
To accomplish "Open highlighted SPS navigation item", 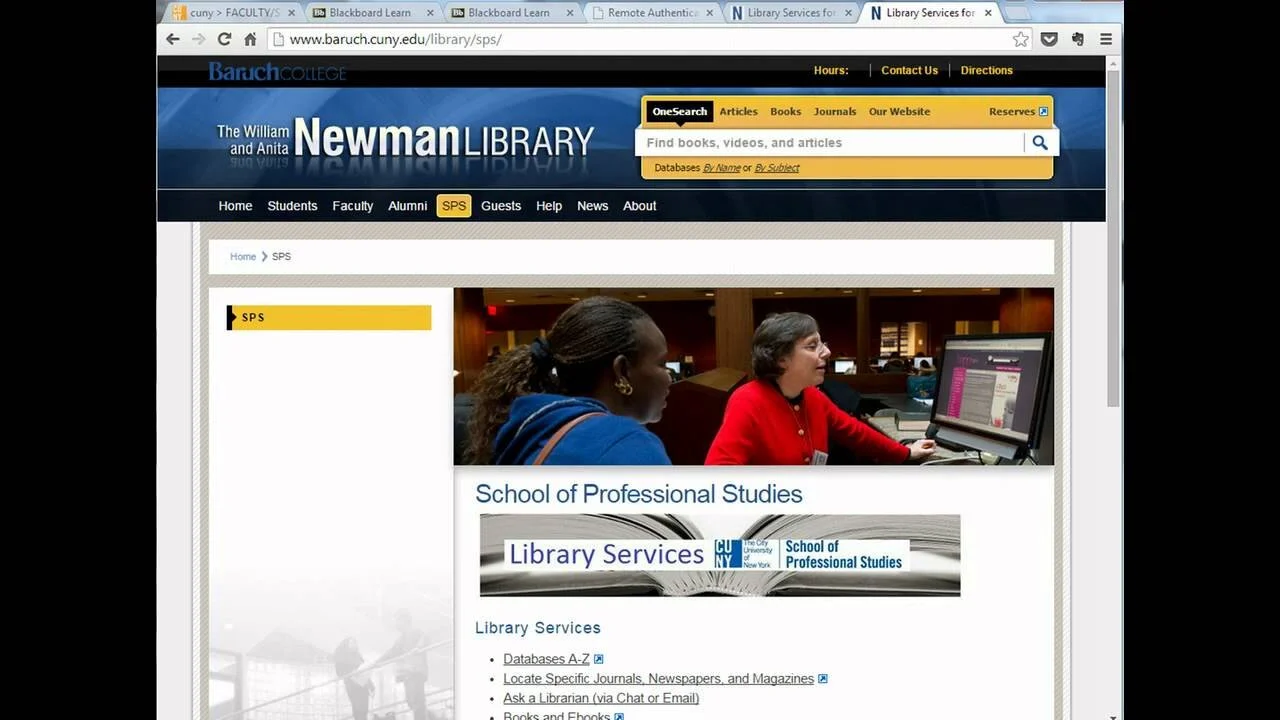I will [454, 206].
